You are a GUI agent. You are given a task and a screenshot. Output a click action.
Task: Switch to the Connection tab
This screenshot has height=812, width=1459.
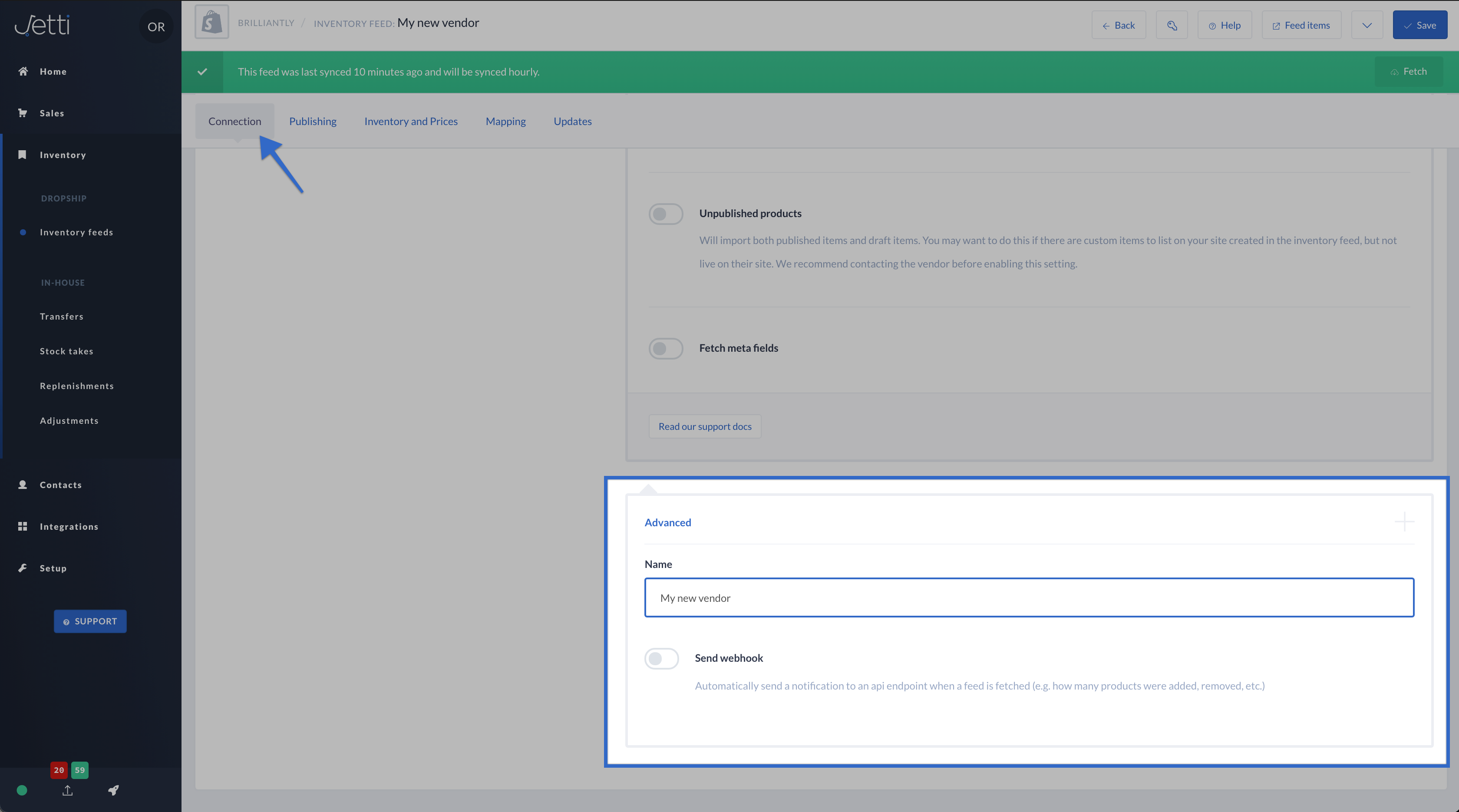[x=234, y=121]
